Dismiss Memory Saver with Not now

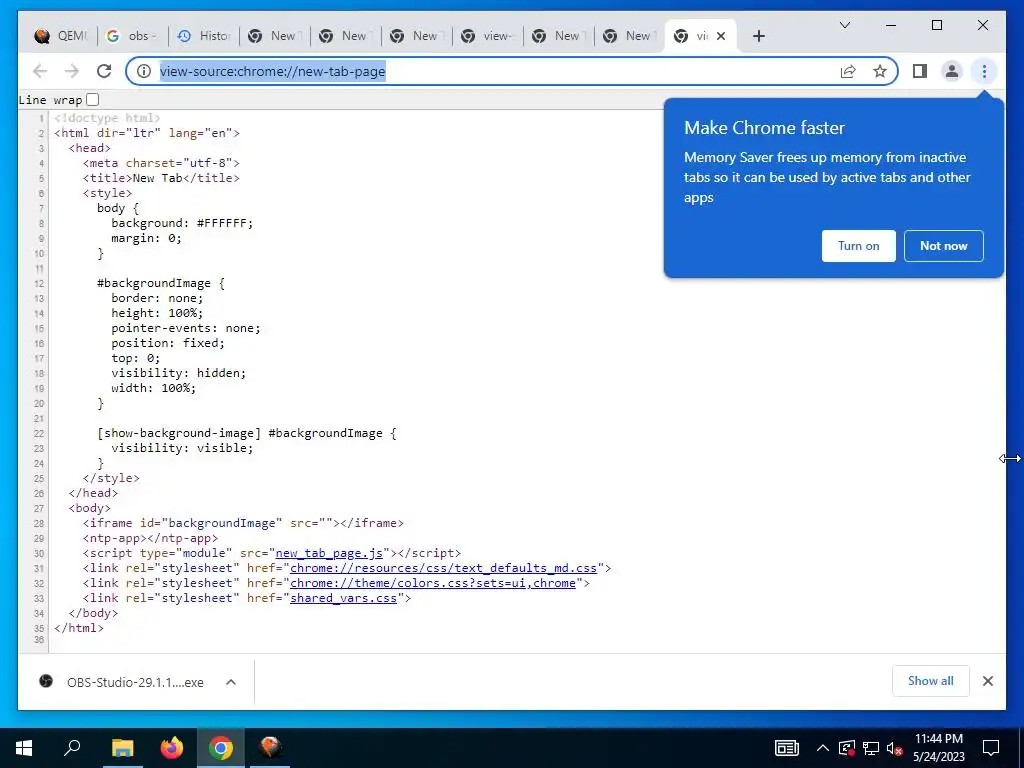943,246
